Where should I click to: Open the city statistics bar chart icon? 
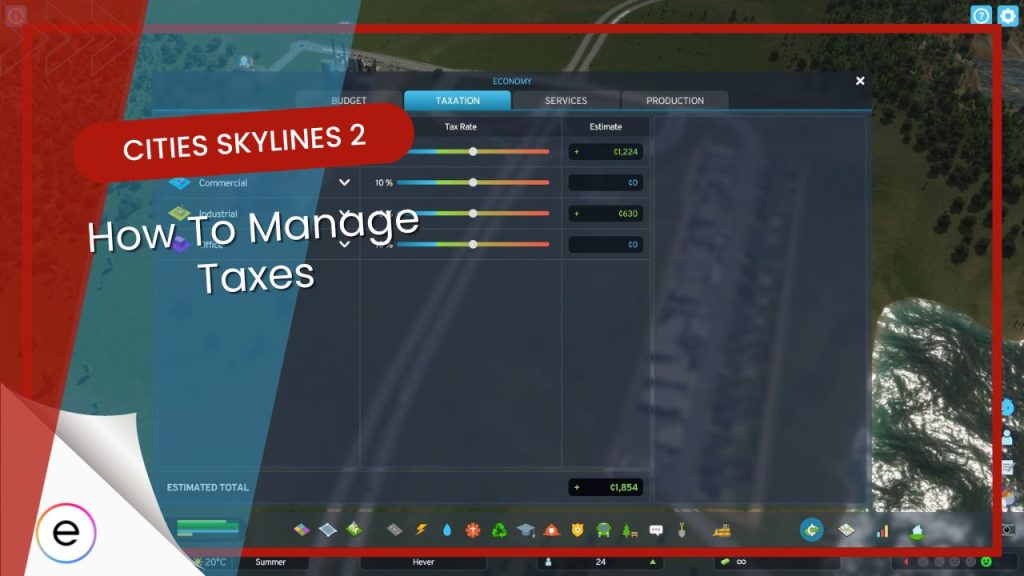(x=882, y=530)
